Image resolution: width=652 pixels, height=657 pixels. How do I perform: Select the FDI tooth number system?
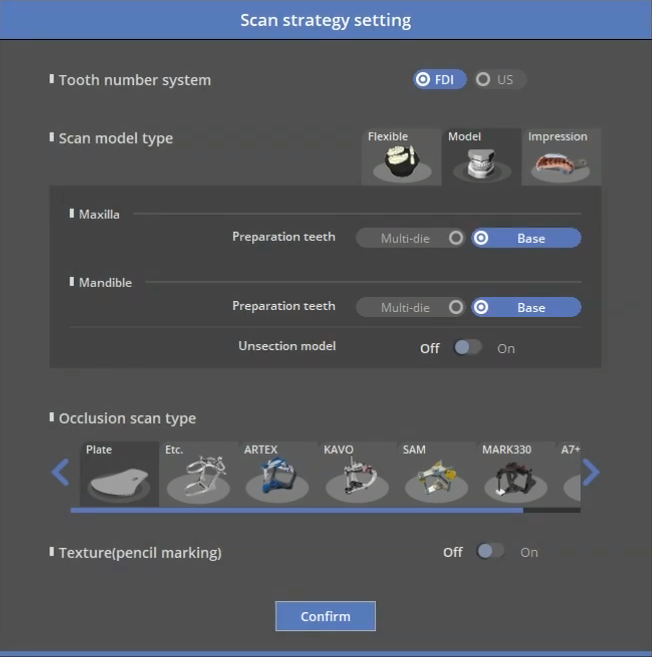click(440, 79)
